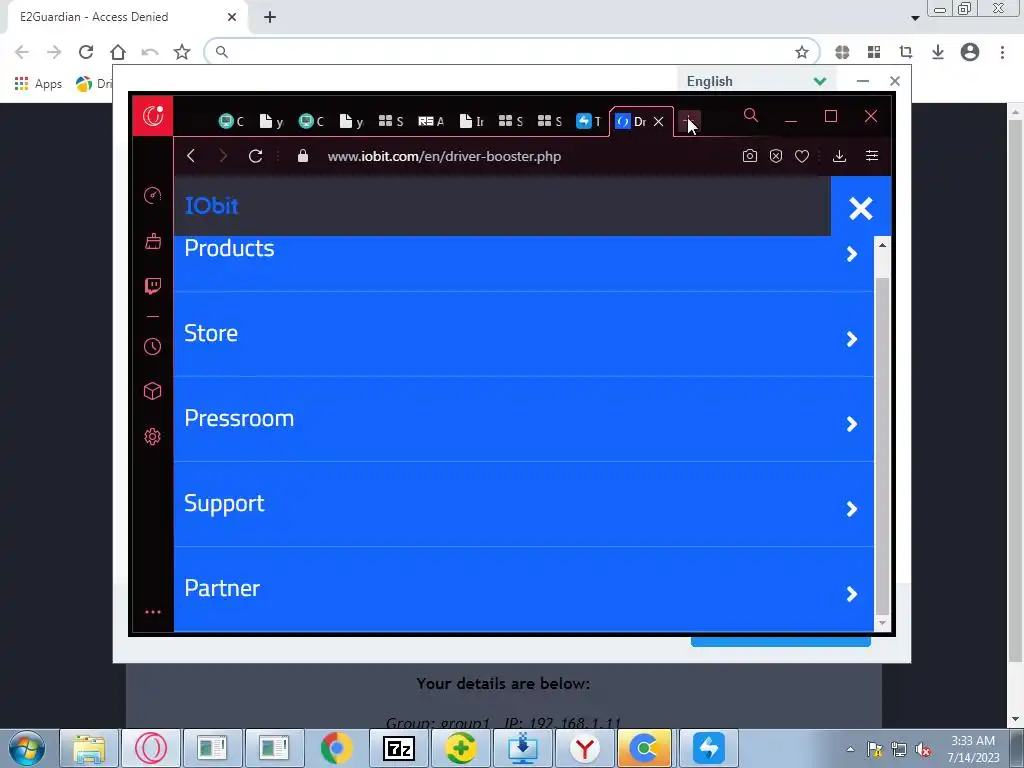Go back in the Opera GX window
The image size is (1024, 768).
(191, 156)
